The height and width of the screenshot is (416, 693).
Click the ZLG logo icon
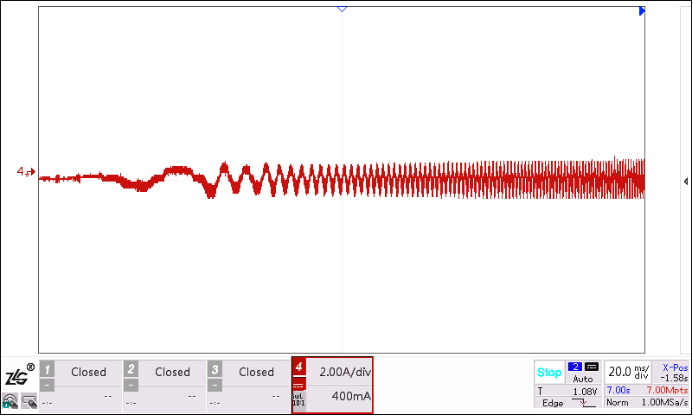19,375
